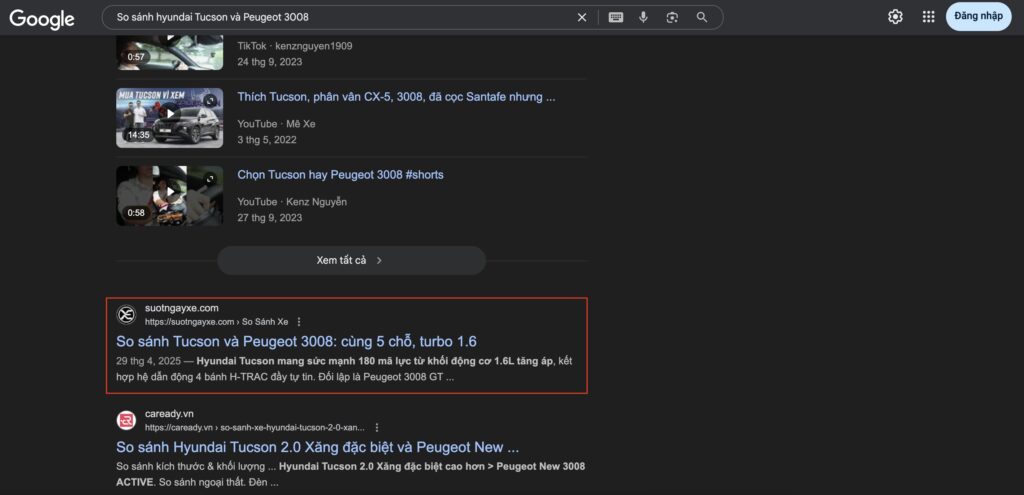Search by image with the Lens icon

pyautogui.click(x=672, y=18)
